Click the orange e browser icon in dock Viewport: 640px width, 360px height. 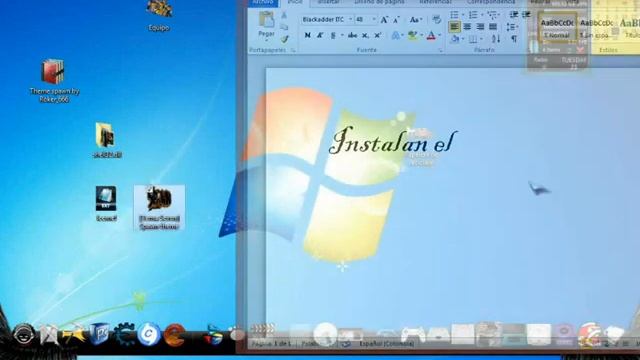(x=174, y=334)
